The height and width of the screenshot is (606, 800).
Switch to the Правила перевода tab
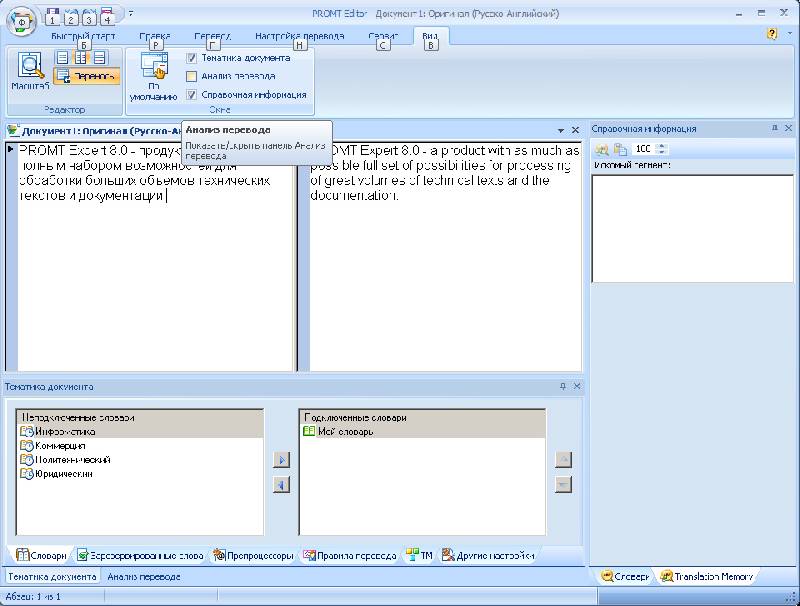349,556
